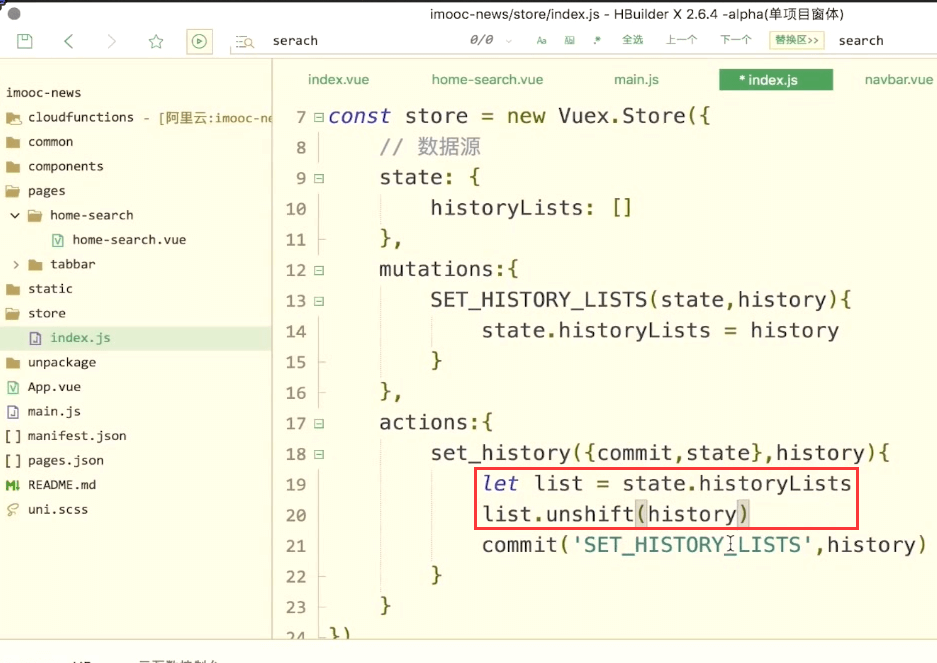937x663 pixels.
Task: Open README.md in file tree
Action: pos(62,485)
